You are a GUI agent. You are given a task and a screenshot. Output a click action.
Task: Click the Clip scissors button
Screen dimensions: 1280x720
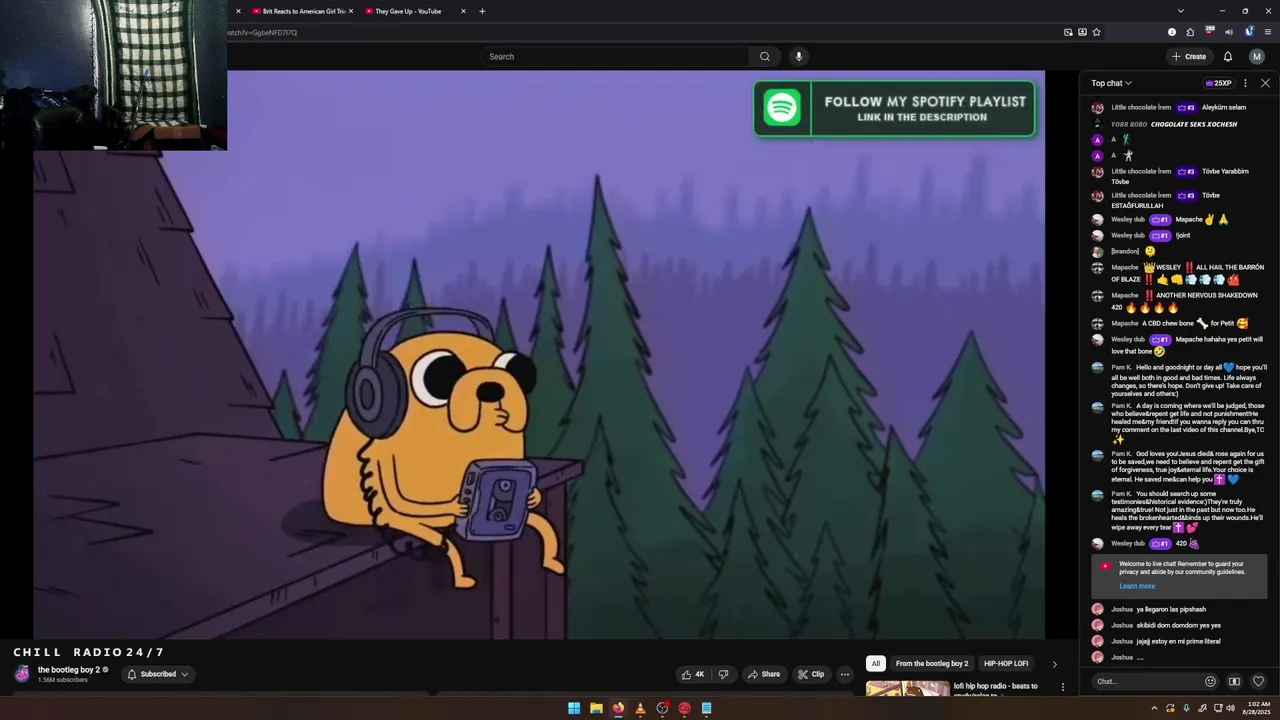[811, 674]
